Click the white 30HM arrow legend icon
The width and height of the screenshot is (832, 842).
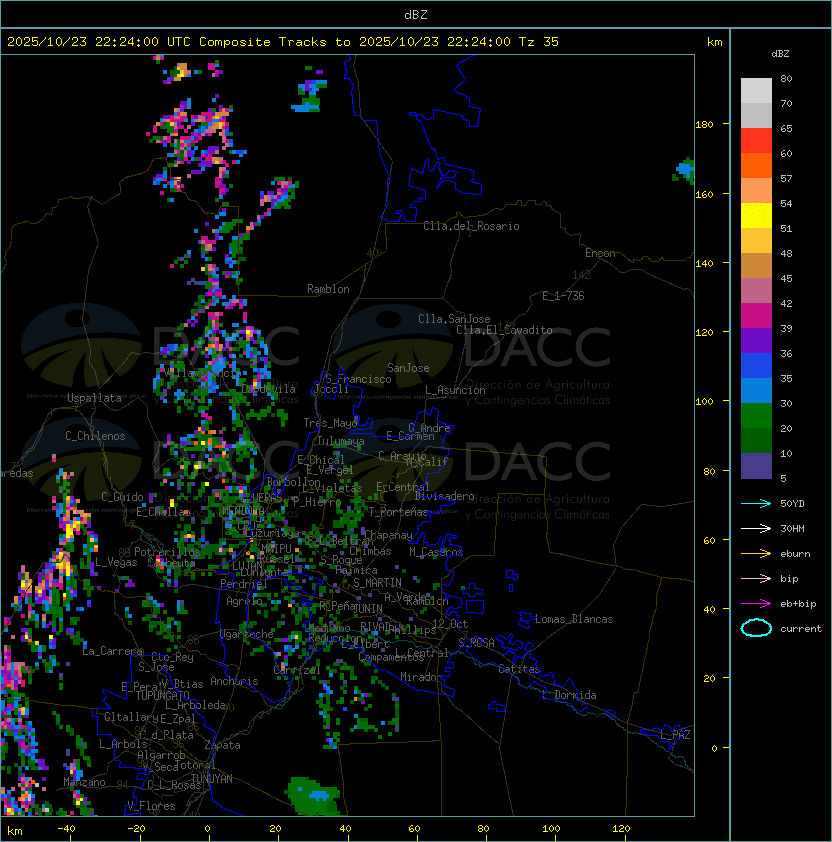click(756, 528)
